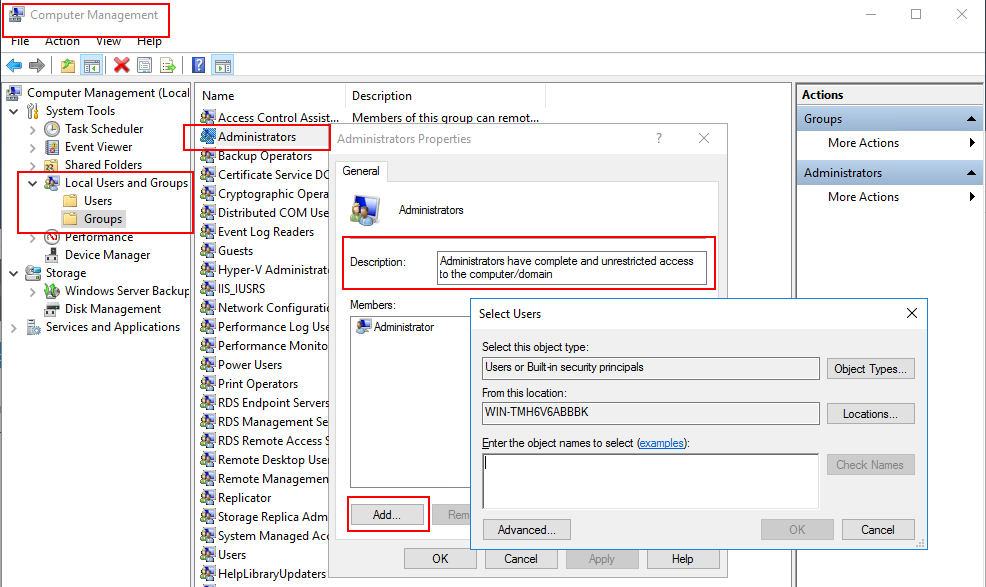
Task: Toggle the Show/Hide Console Tree toolbar icon
Action: 92,65
